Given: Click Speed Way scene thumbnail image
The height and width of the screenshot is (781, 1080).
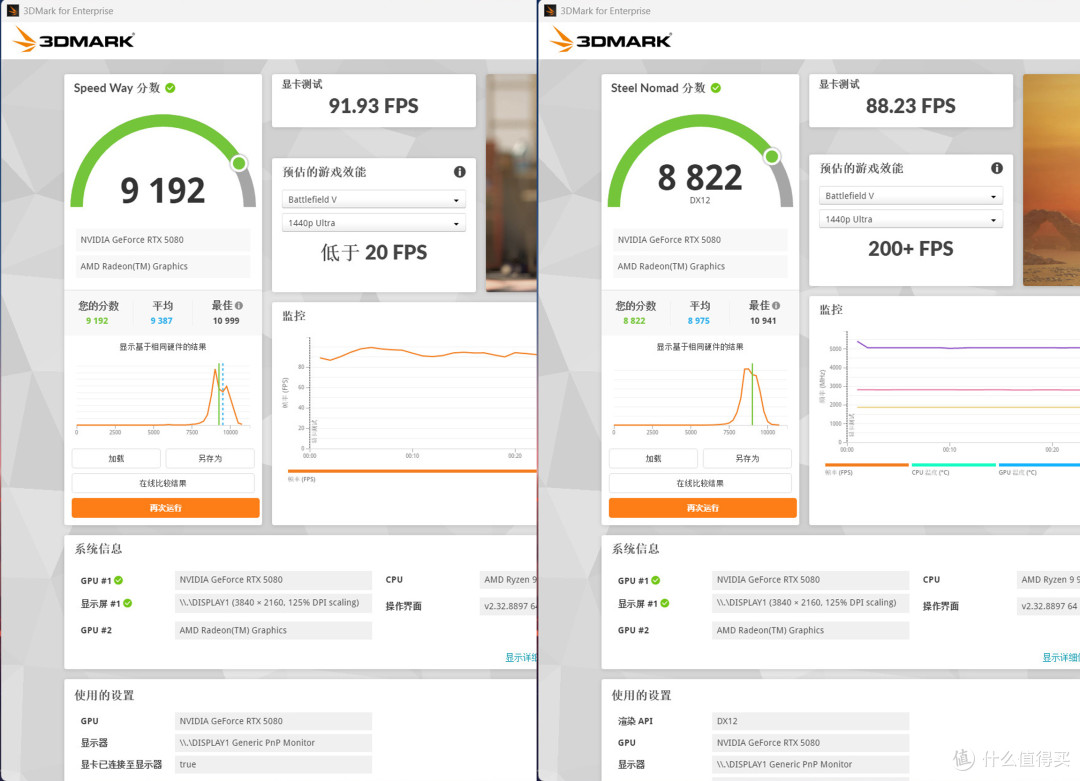Looking at the screenshot, I should 511,183.
